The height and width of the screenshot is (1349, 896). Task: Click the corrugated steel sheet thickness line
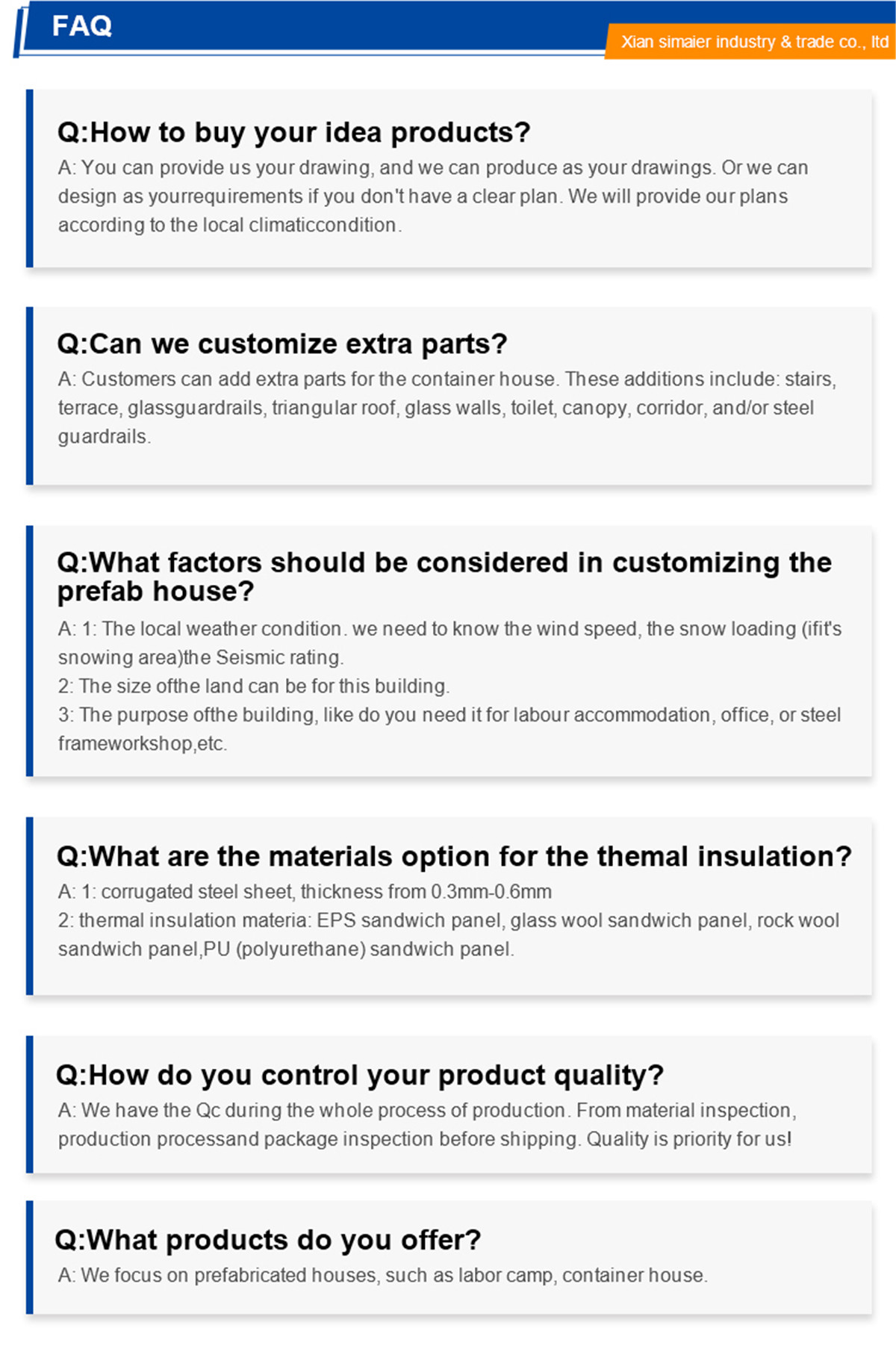[305, 892]
